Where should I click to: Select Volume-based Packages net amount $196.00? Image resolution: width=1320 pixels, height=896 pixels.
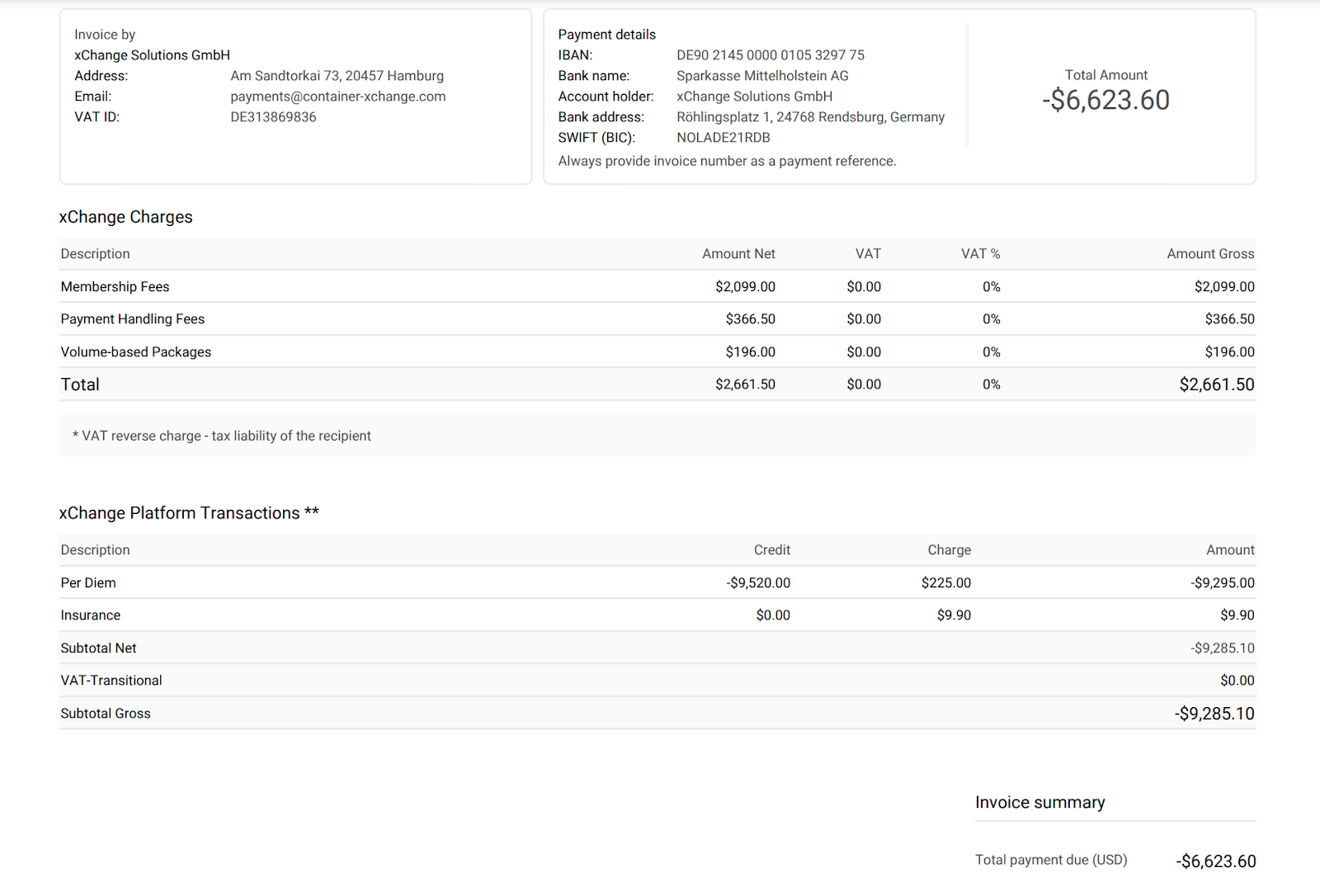(x=750, y=351)
